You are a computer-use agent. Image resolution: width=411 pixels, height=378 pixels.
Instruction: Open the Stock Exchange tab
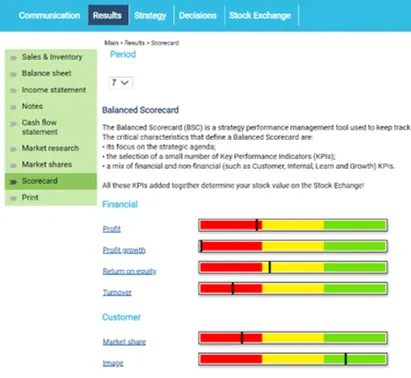click(x=260, y=15)
